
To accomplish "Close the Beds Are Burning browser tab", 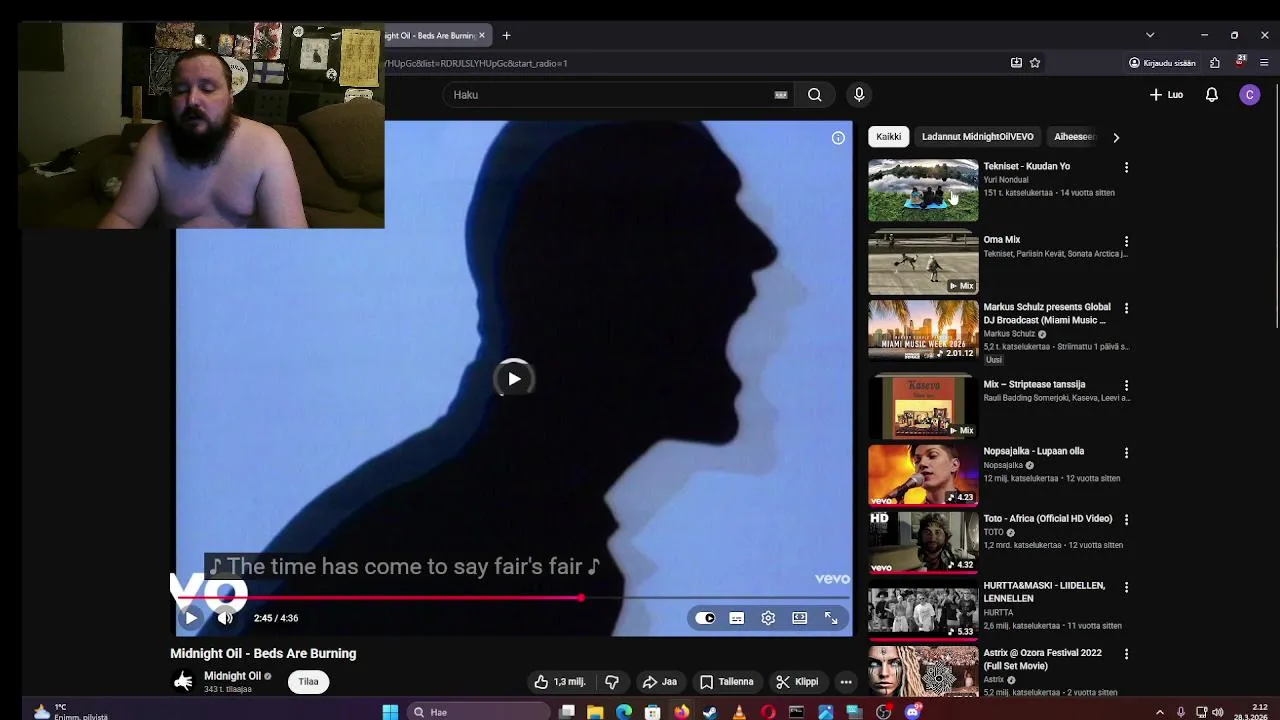I will 482,35.
